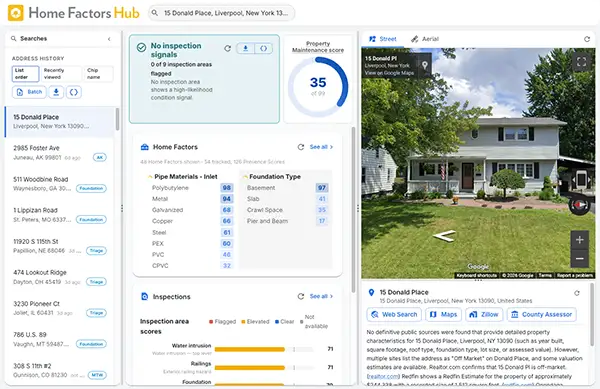Screen dimensions: 600x389
Task: Open See all for Inspections
Action: click(x=321, y=296)
